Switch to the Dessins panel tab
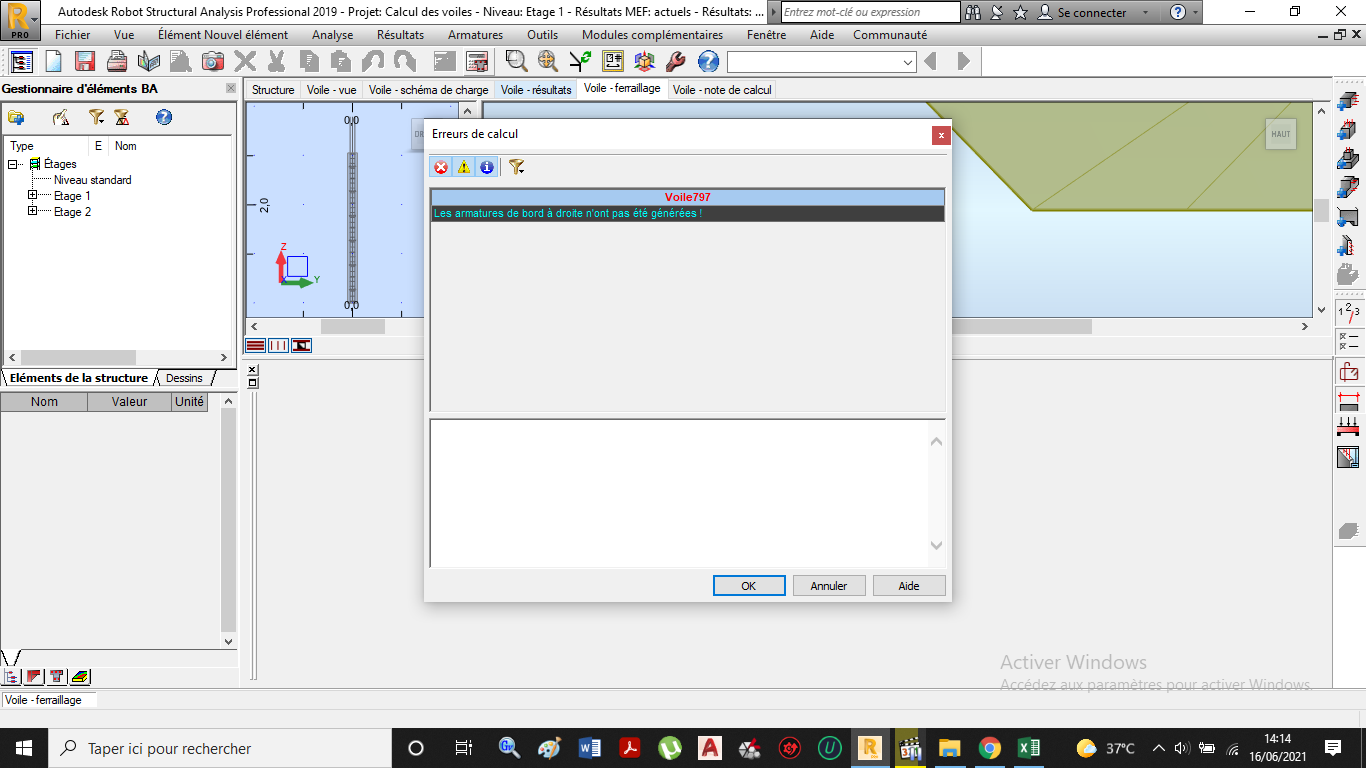 184,378
